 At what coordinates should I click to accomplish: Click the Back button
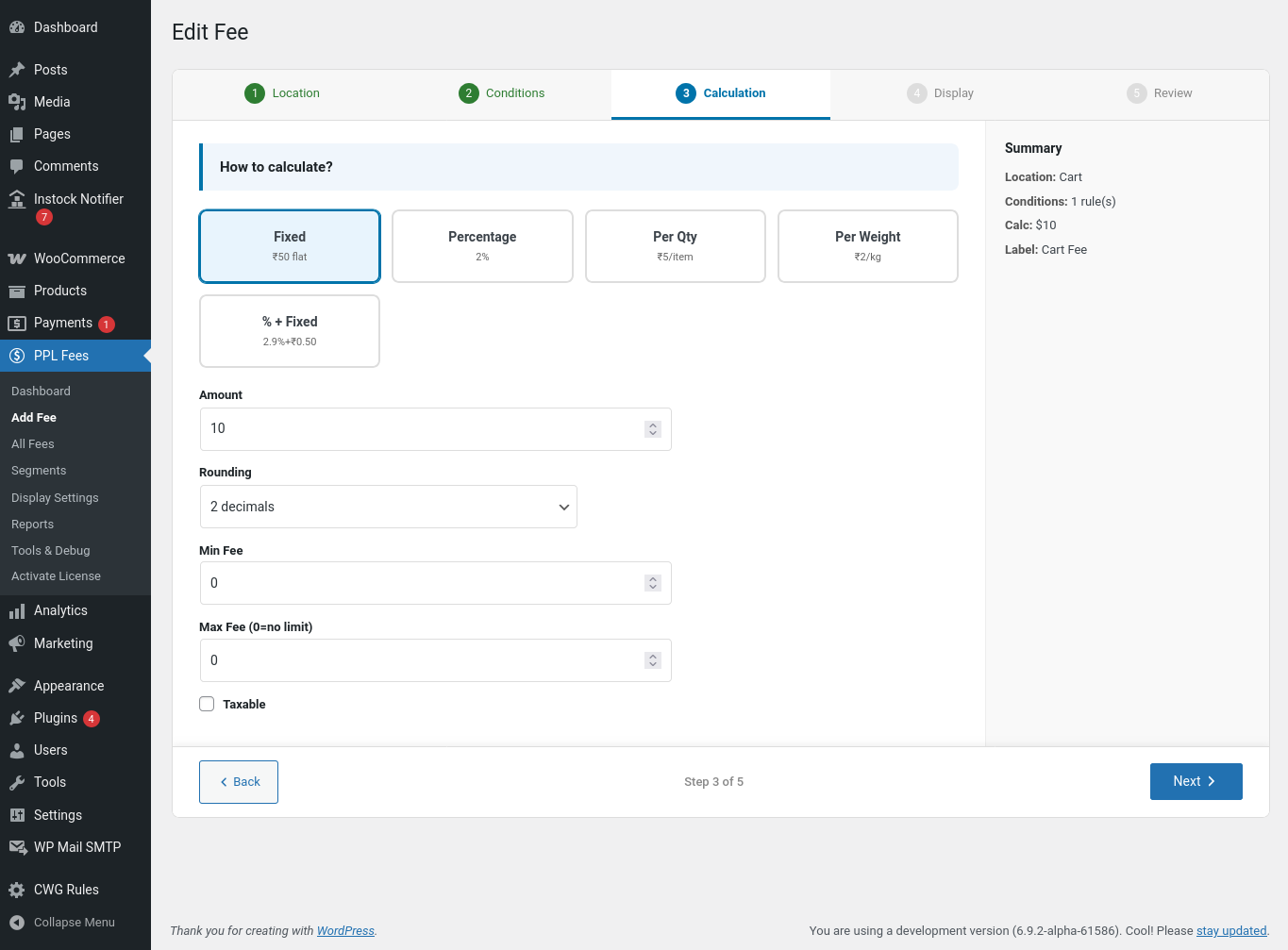pos(239,782)
